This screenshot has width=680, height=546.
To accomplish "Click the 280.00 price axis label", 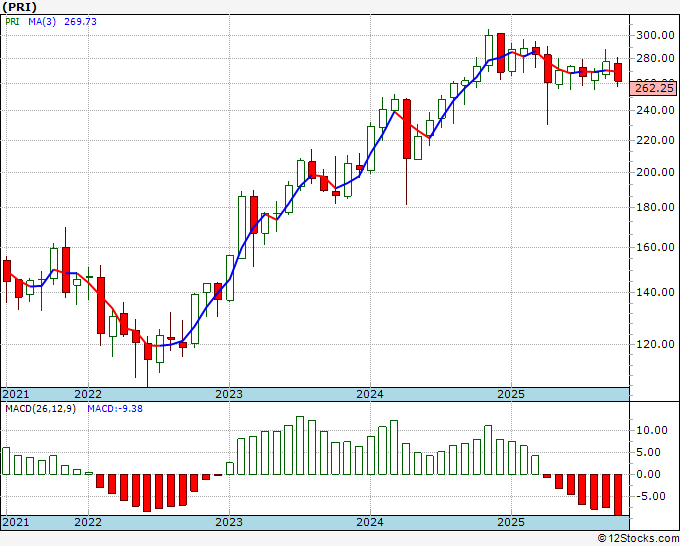I will click(655, 58).
